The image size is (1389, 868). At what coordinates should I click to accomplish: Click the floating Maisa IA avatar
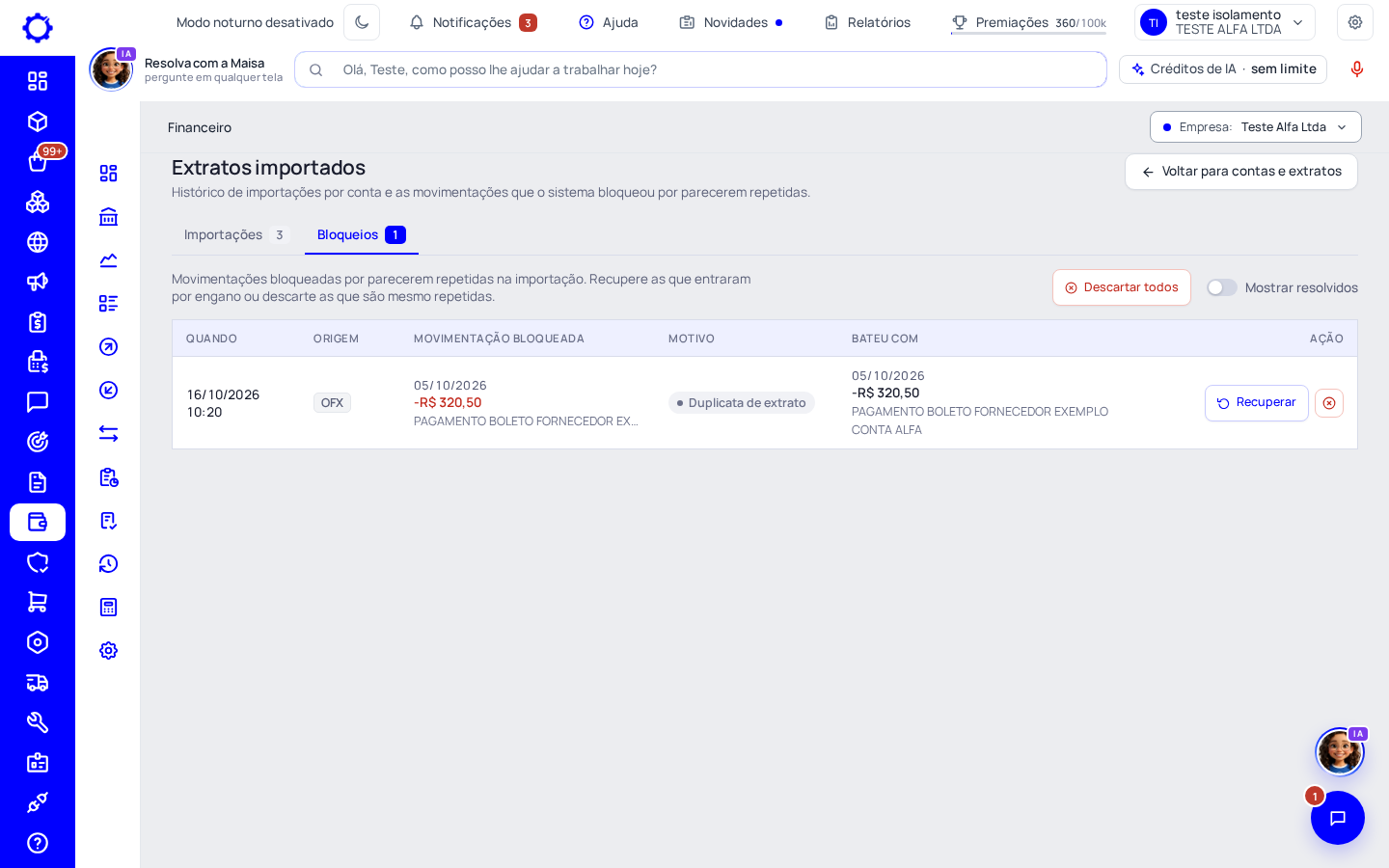coord(1340,751)
